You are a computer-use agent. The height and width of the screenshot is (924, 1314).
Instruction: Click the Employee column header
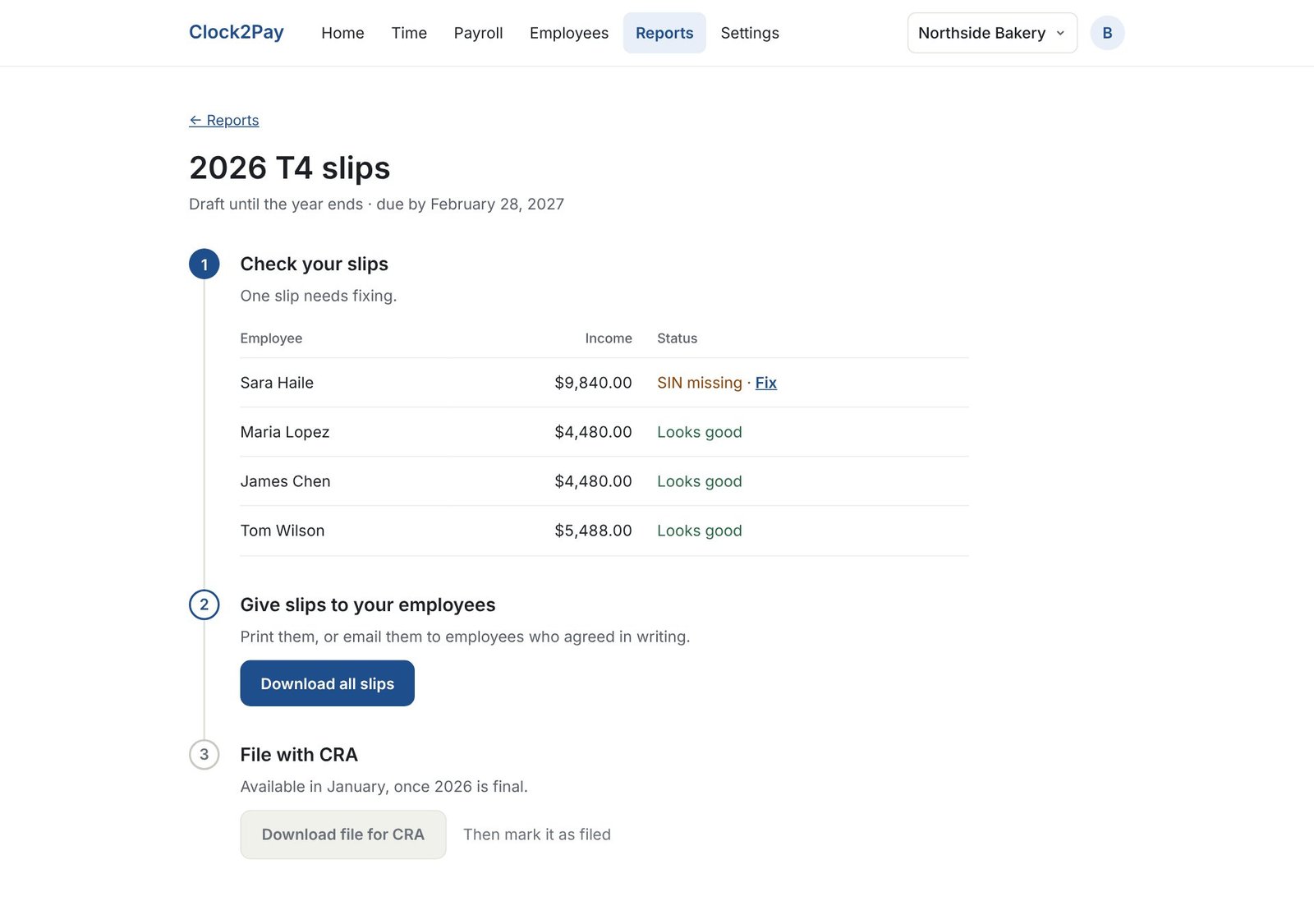[271, 338]
